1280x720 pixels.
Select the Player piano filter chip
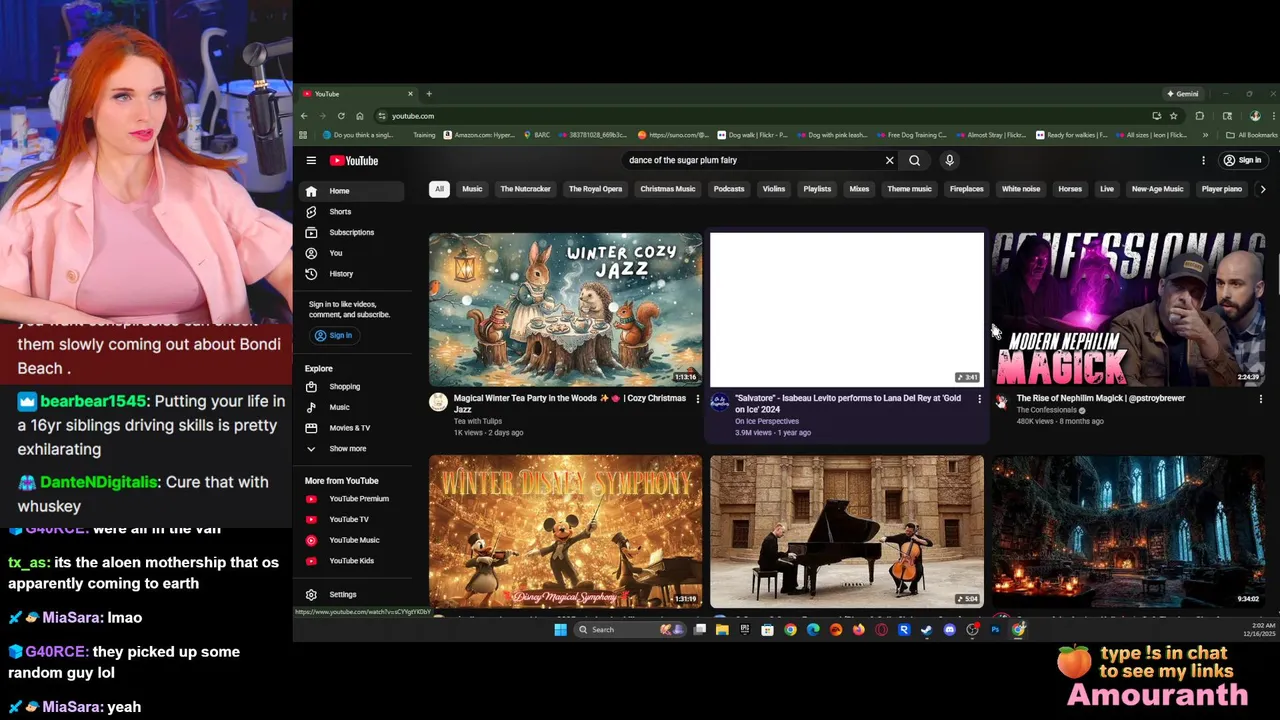tap(1221, 189)
